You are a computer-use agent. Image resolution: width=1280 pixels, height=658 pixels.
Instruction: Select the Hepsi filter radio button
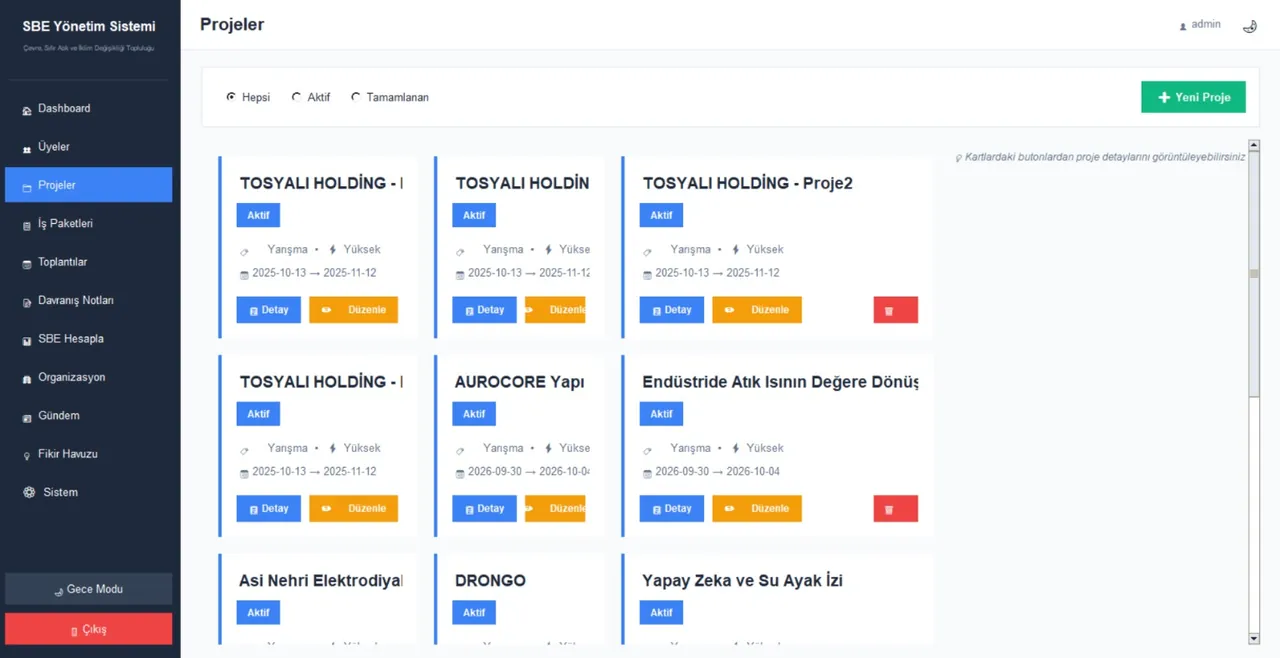pyautogui.click(x=231, y=97)
